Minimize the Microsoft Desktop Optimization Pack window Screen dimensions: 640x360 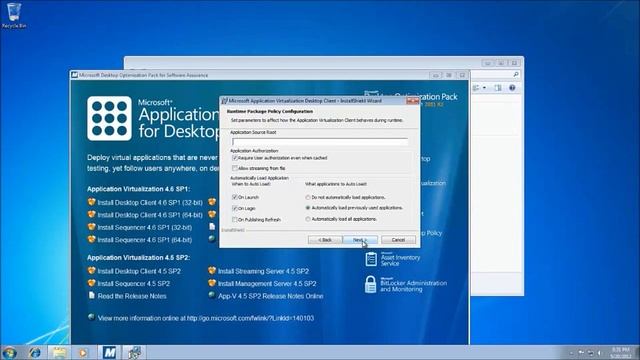436,75
